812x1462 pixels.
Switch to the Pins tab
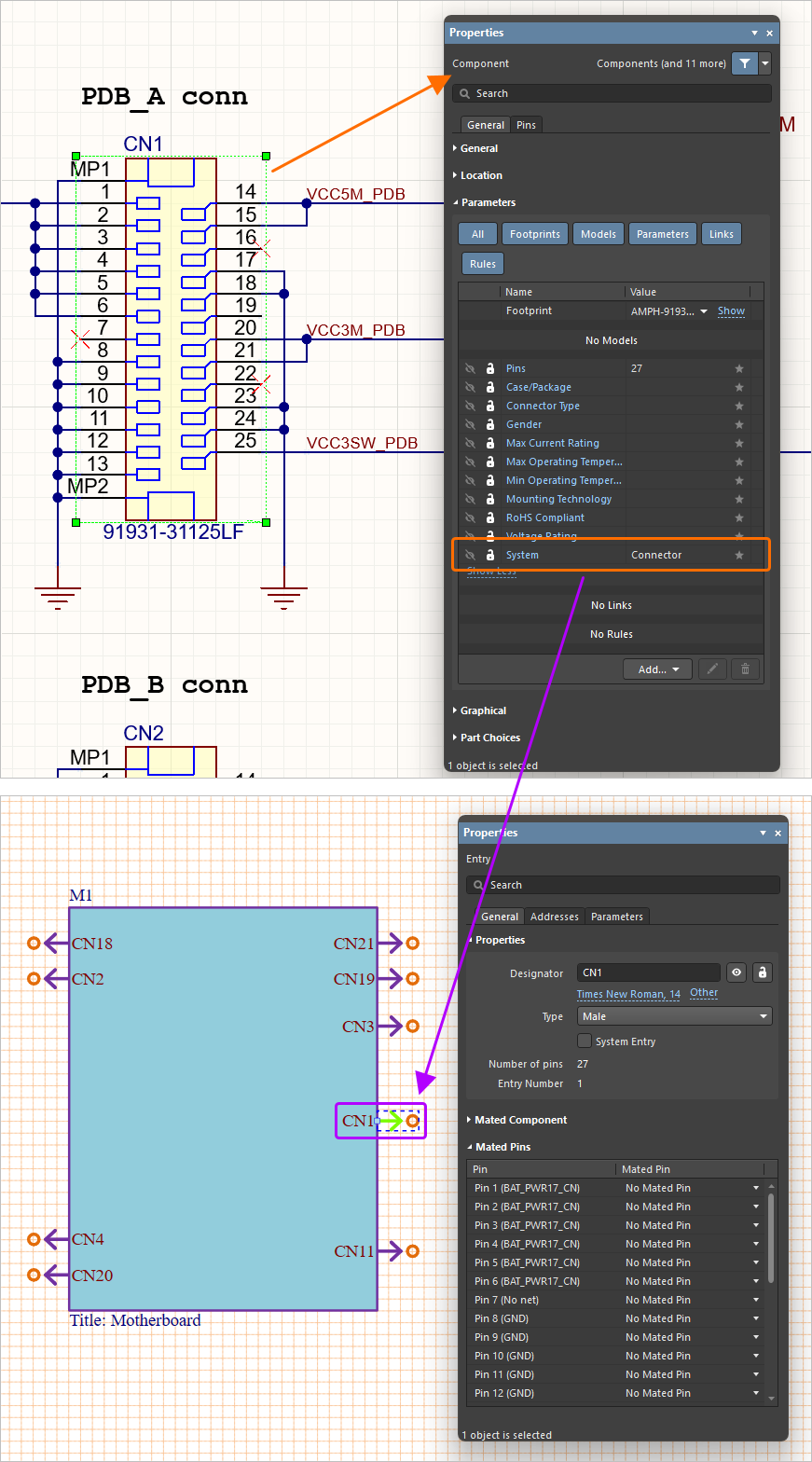tap(526, 125)
